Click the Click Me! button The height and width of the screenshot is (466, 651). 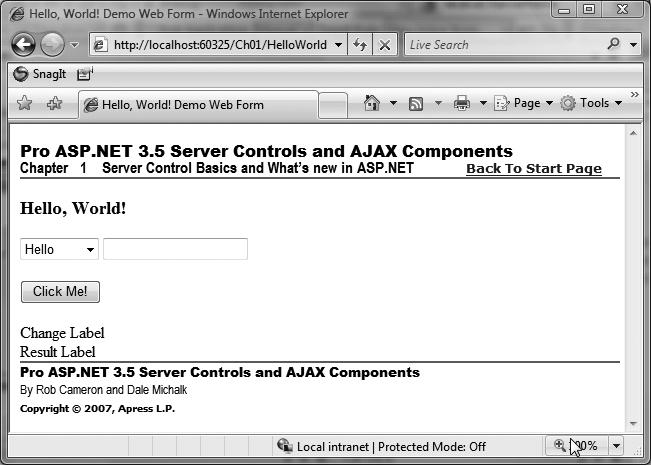[x=60, y=292]
